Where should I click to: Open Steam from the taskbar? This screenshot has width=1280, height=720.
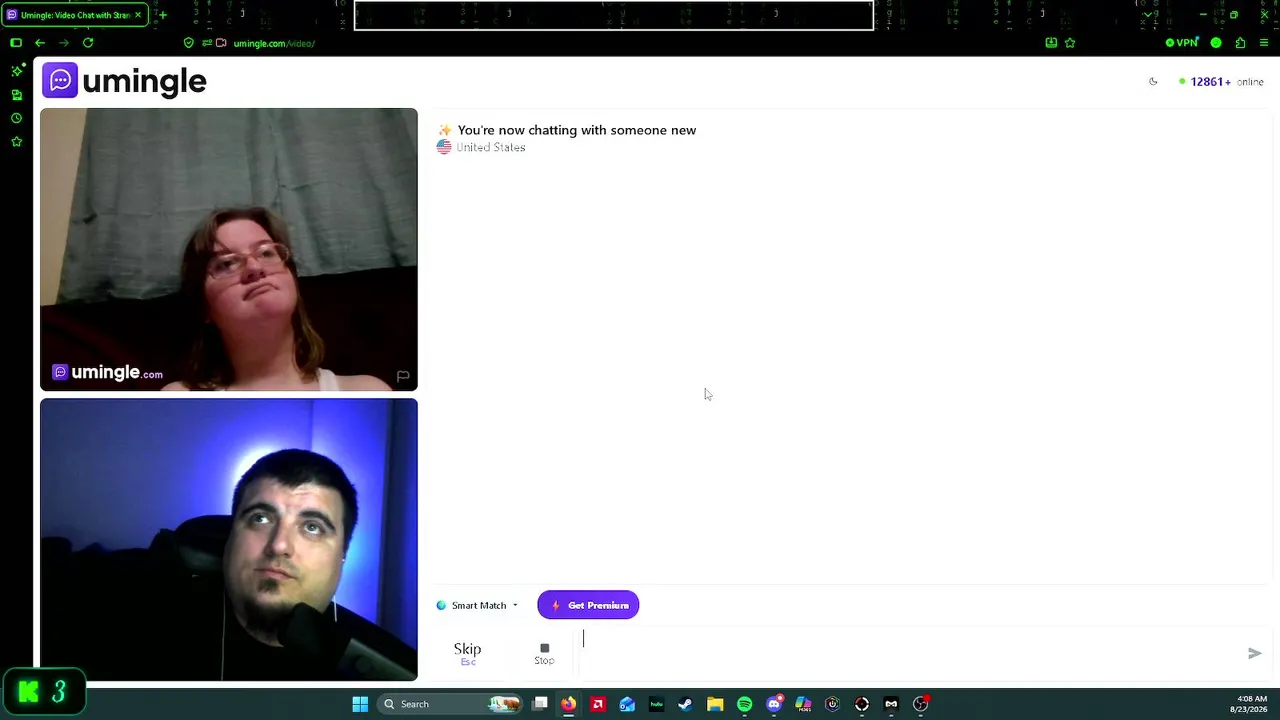[685, 704]
